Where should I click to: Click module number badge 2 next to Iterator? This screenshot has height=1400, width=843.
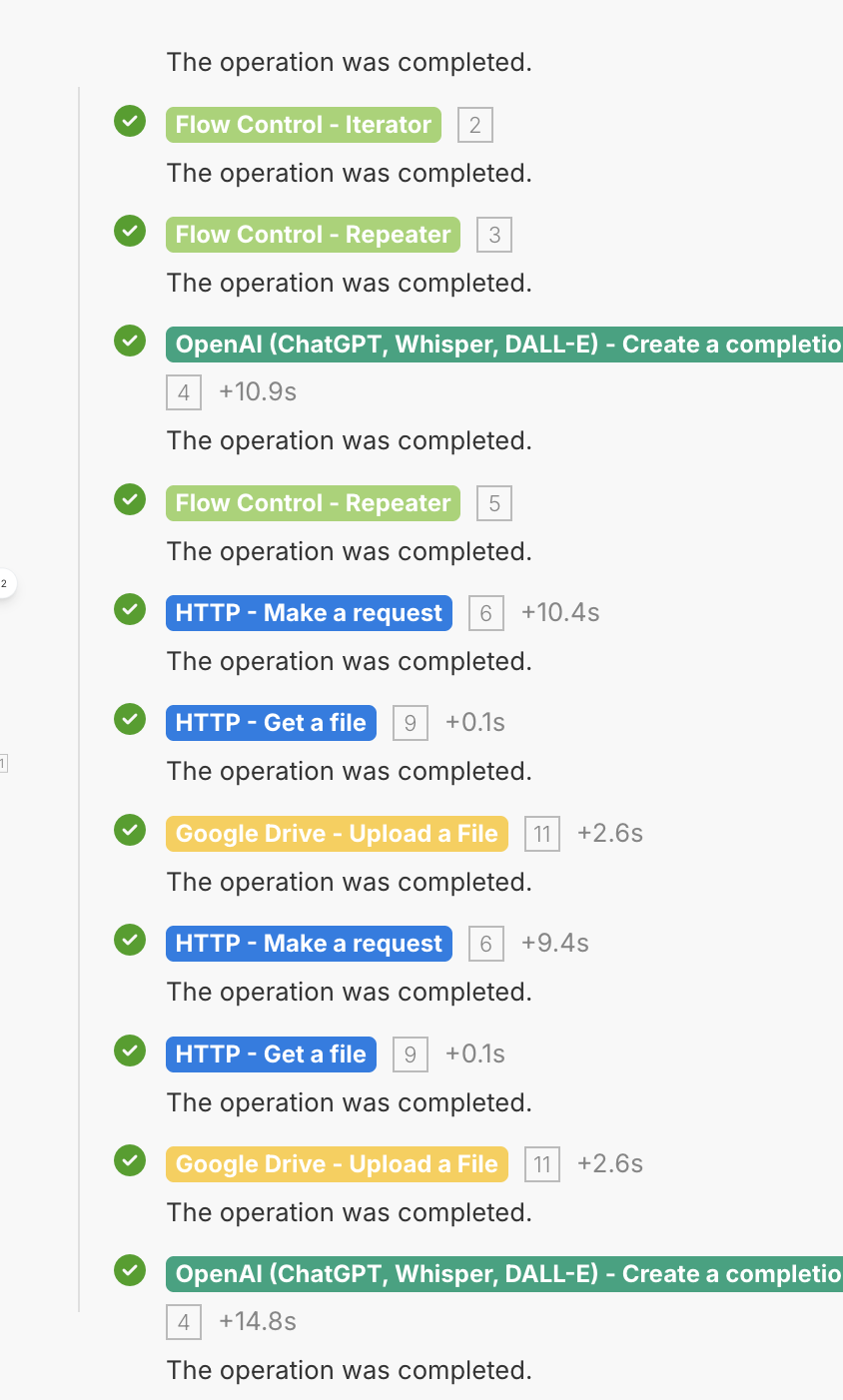[475, 126]
